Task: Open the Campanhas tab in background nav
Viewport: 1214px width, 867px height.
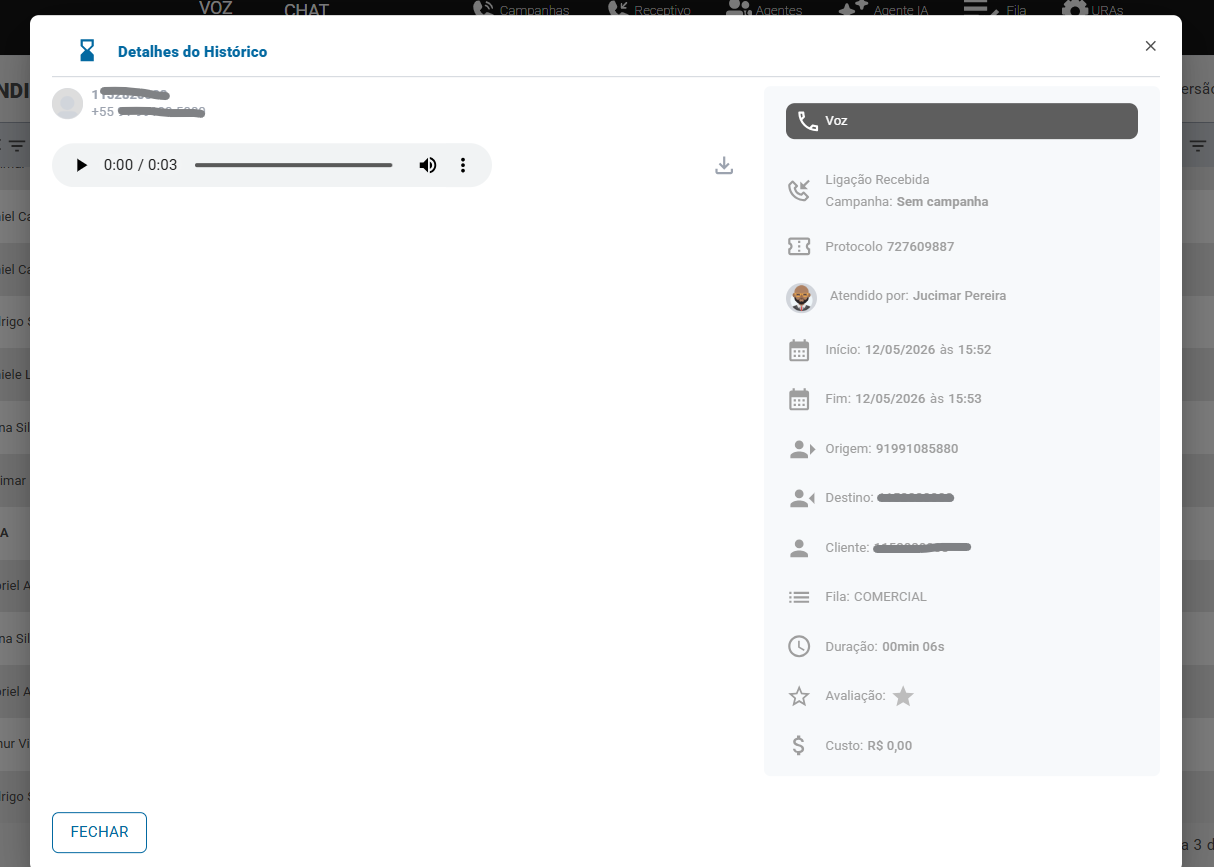Action: pos(521,8)
